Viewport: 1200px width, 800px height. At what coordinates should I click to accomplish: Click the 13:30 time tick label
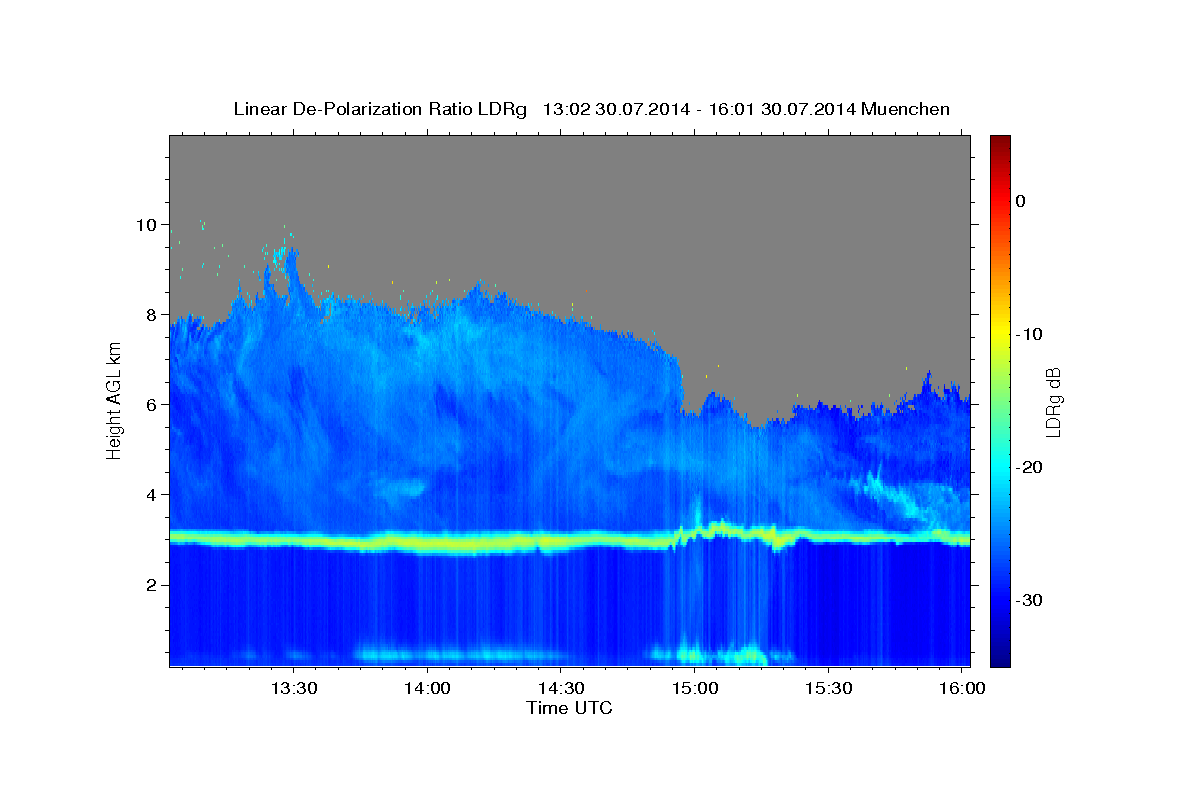[x=294, y=689]
